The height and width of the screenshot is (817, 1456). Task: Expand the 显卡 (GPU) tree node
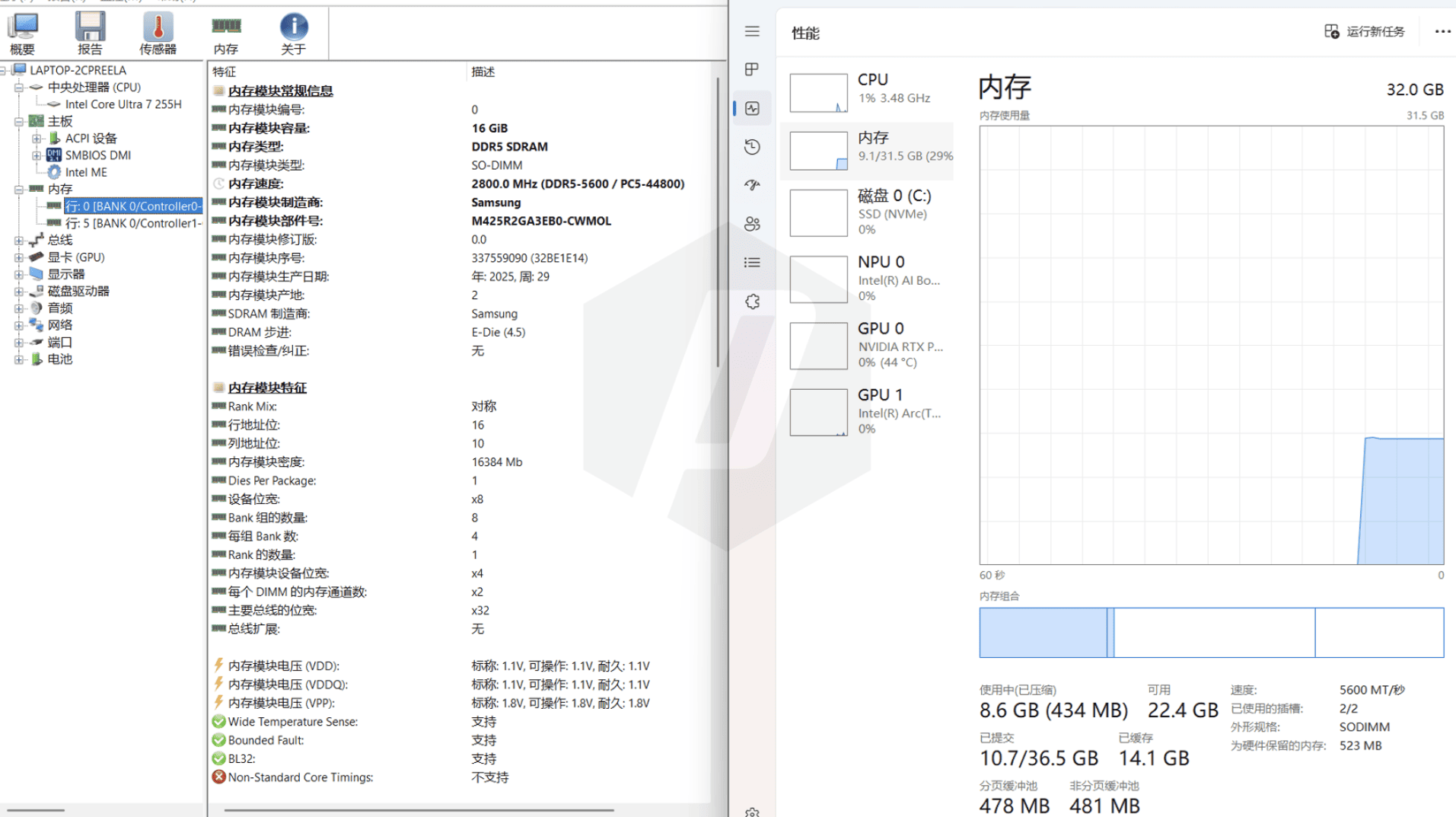pos(19,257)
